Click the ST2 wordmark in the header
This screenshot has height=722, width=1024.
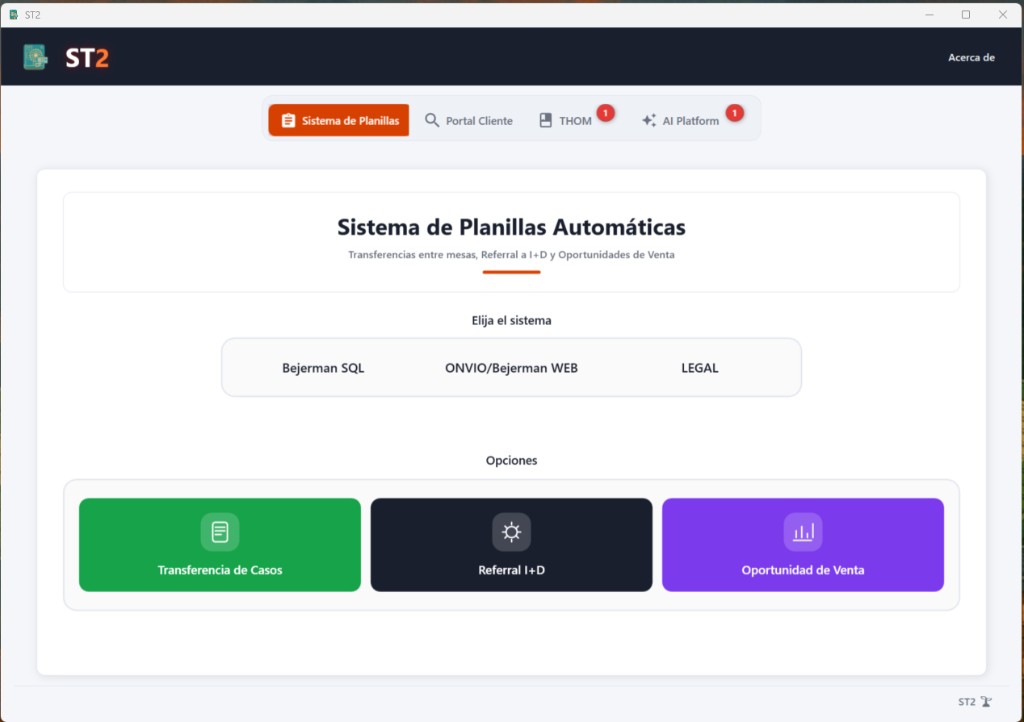(87, 58)
